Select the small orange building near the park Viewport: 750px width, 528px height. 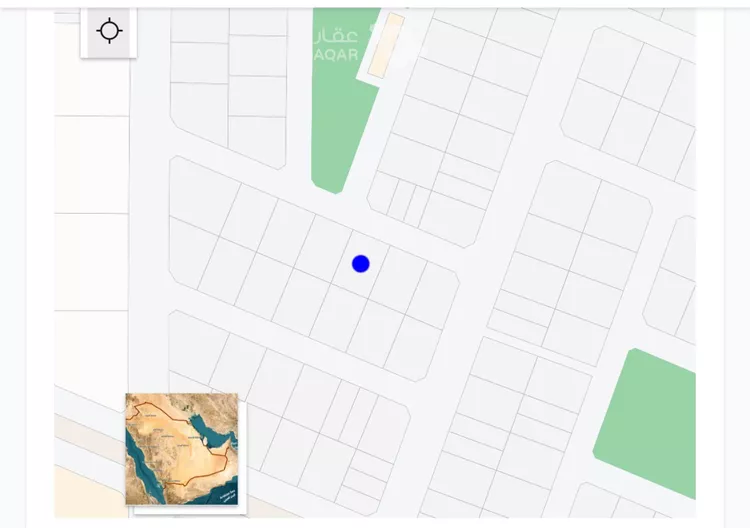pos(386,45)
